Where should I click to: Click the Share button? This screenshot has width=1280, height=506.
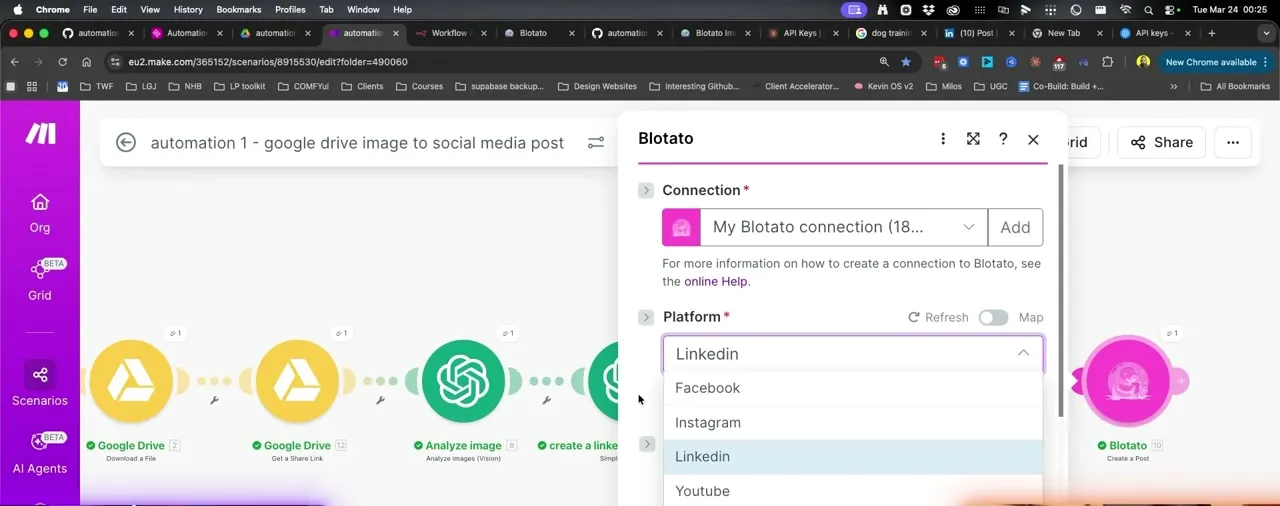[1161, 142]
